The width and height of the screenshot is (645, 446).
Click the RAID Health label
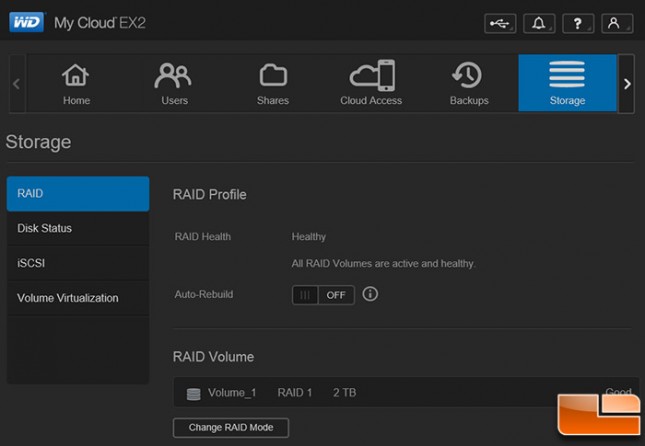click(202, 237)
